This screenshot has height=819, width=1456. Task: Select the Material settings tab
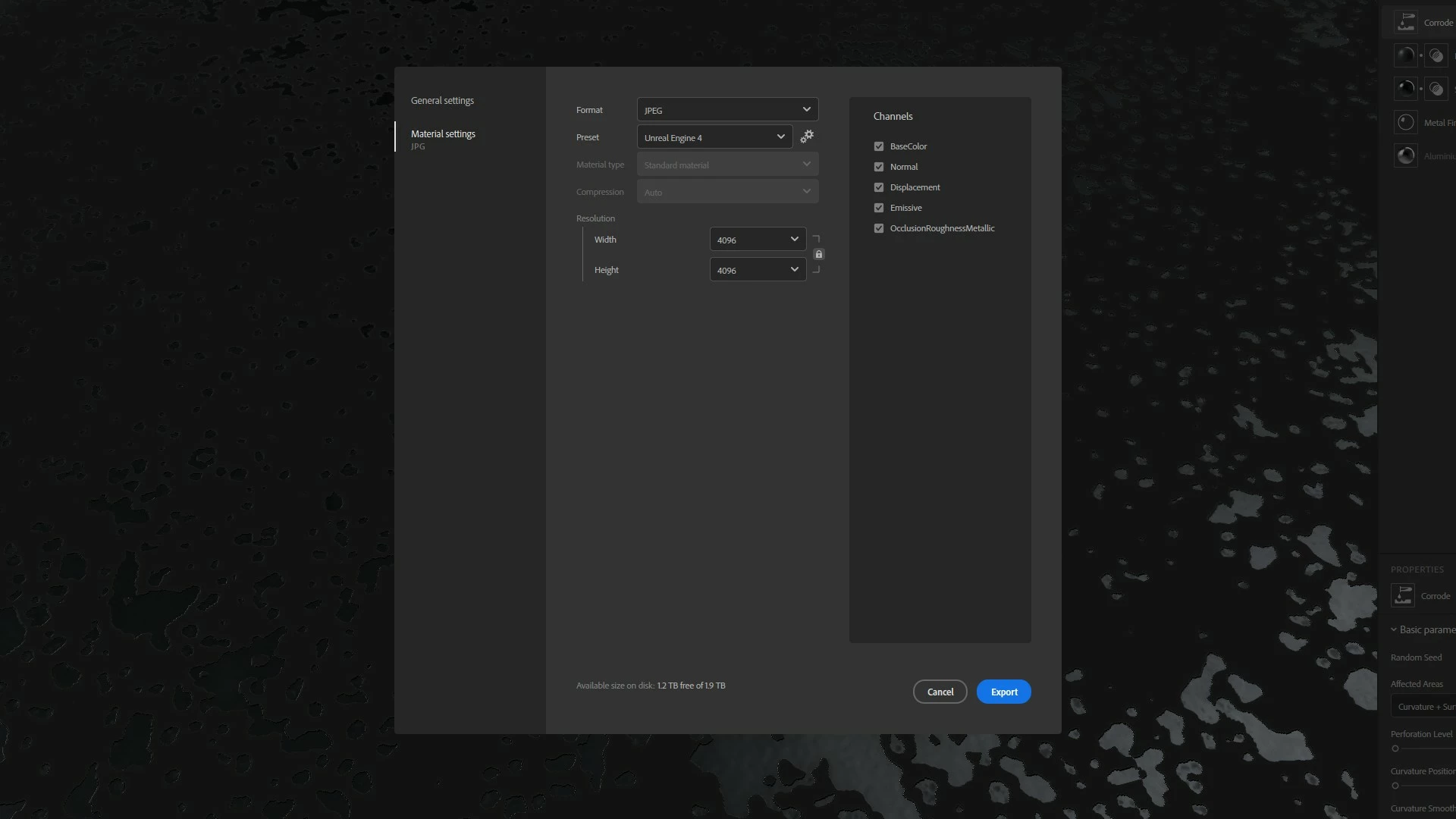pos(443,134)
